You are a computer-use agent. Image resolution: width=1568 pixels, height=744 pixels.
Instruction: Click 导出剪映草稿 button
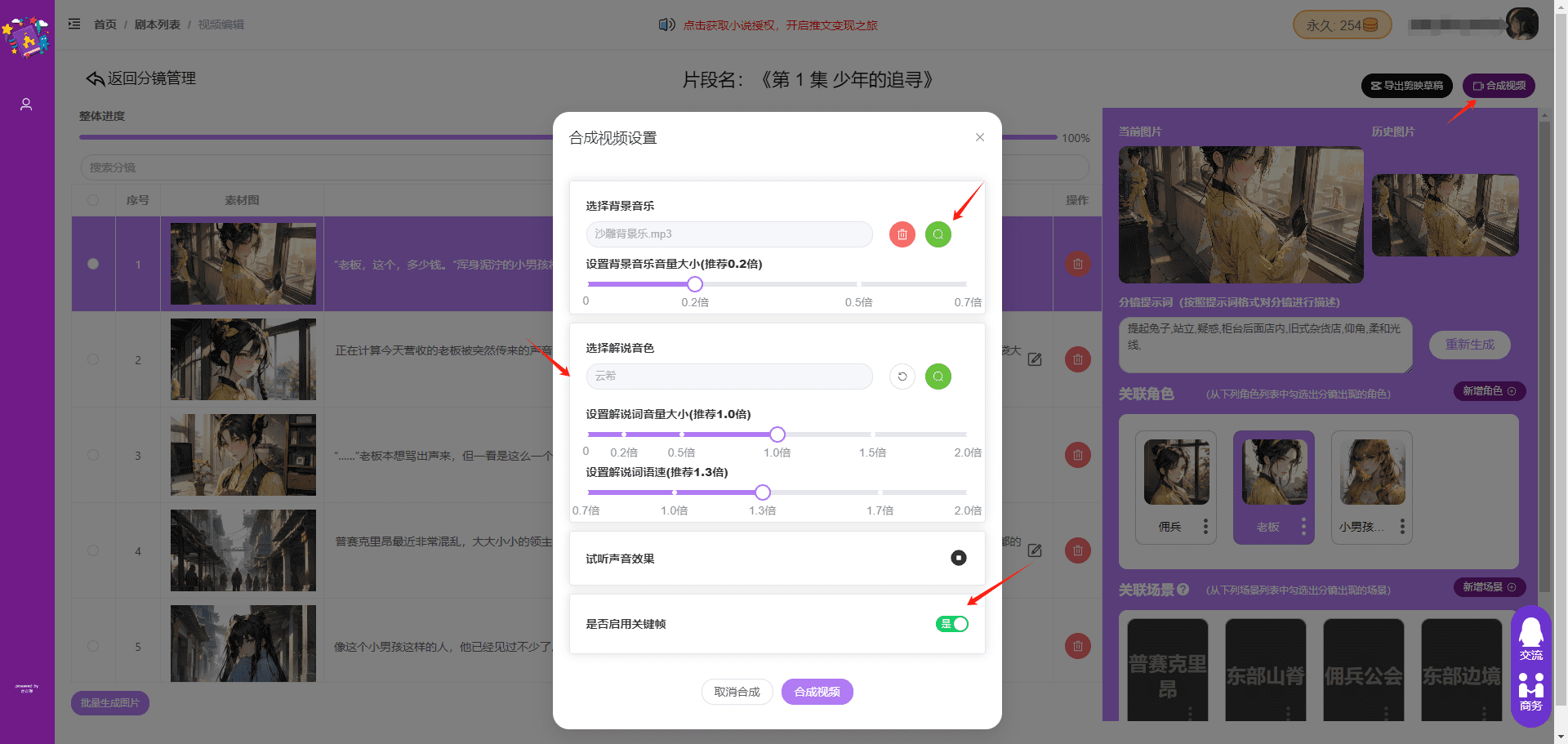[x=1406, y=86]
